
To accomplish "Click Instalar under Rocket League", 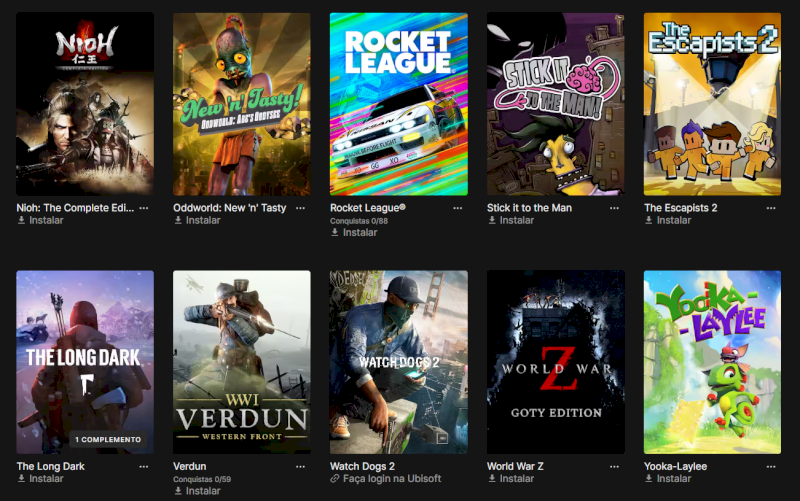I will click(354, 233).
